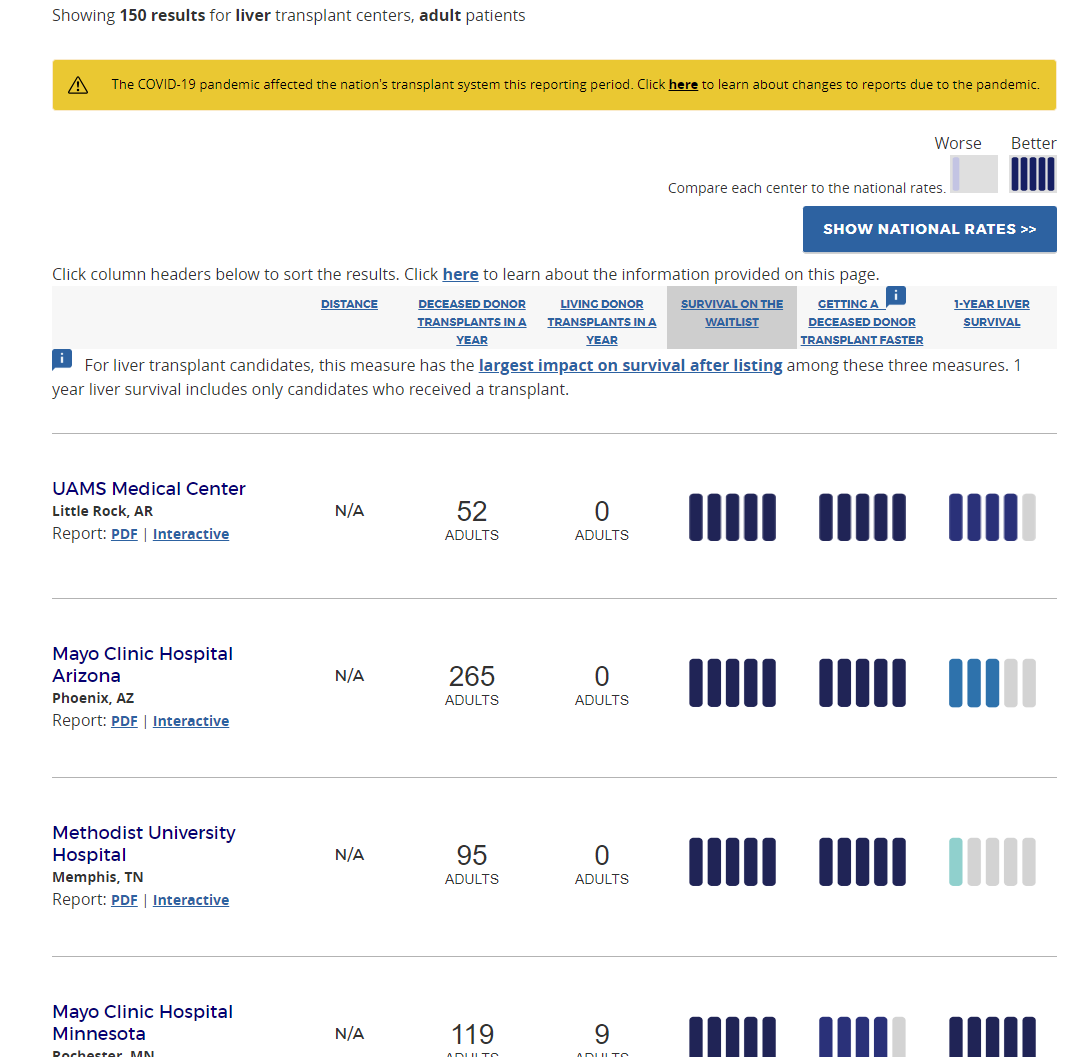
Task: Open 'largest impact on survival after listing' link
Action: pos(630,365)
